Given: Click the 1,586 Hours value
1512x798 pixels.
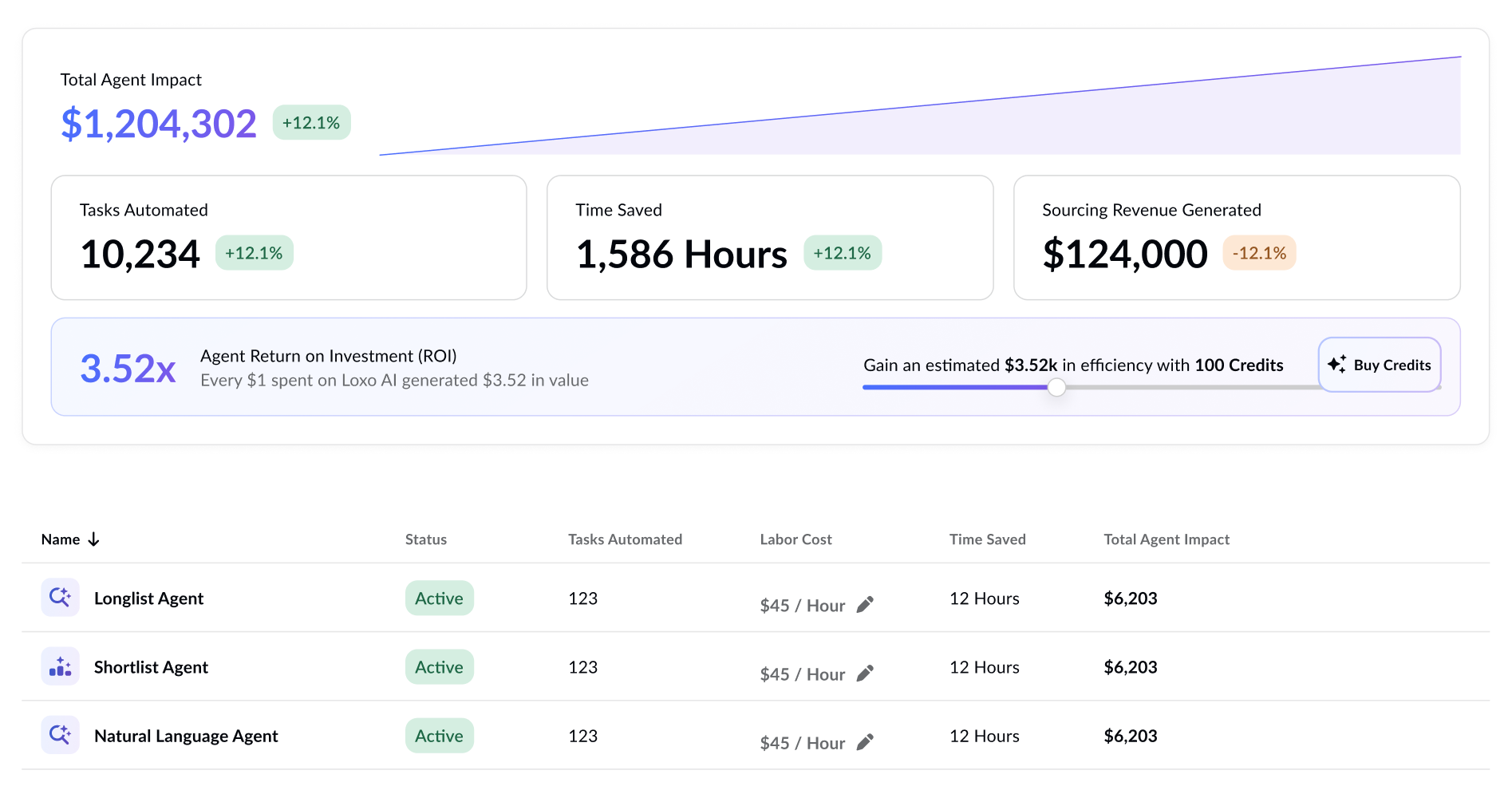Looking at the screenshot, I should (681, 255).
